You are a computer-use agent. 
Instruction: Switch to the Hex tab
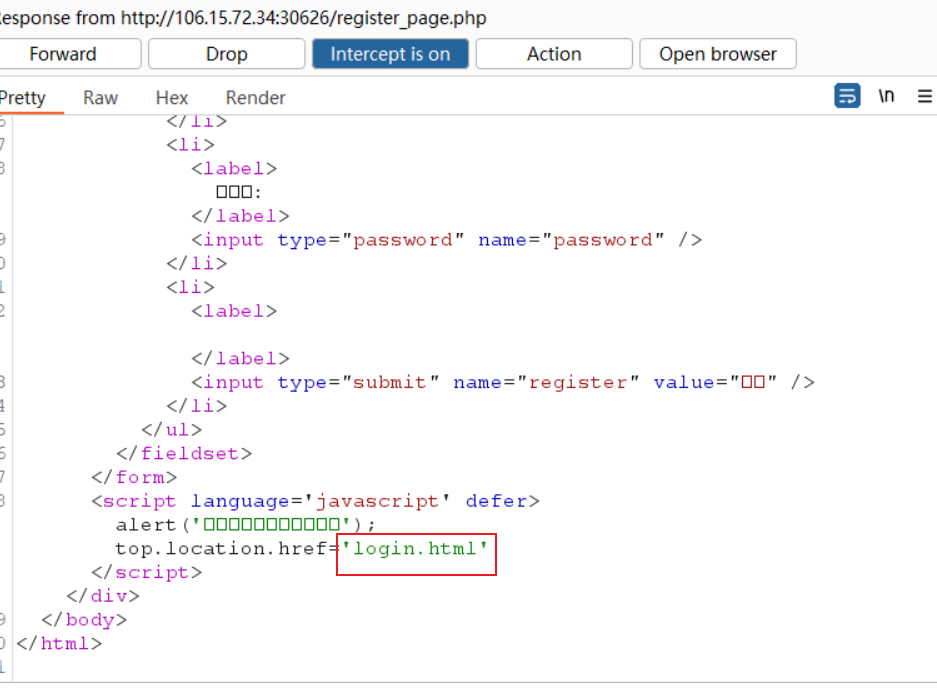click(172, 97)
